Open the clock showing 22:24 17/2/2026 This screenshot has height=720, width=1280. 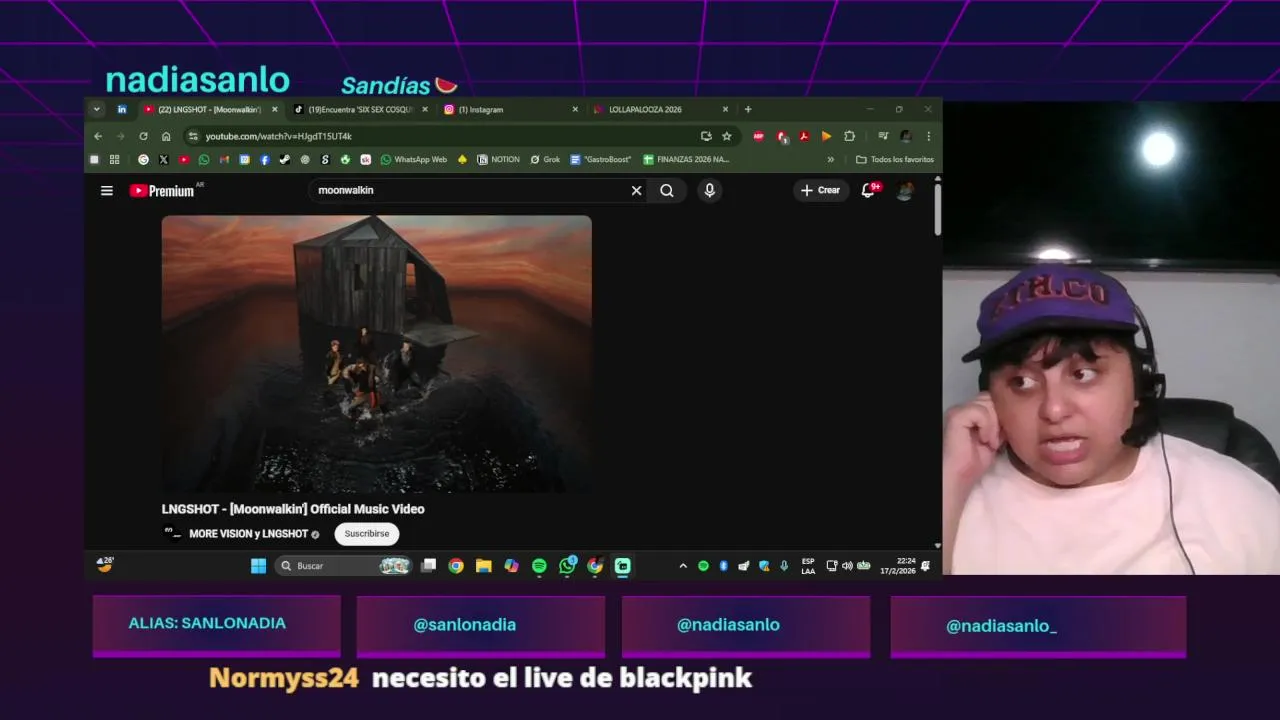click(x=897, y=566)
